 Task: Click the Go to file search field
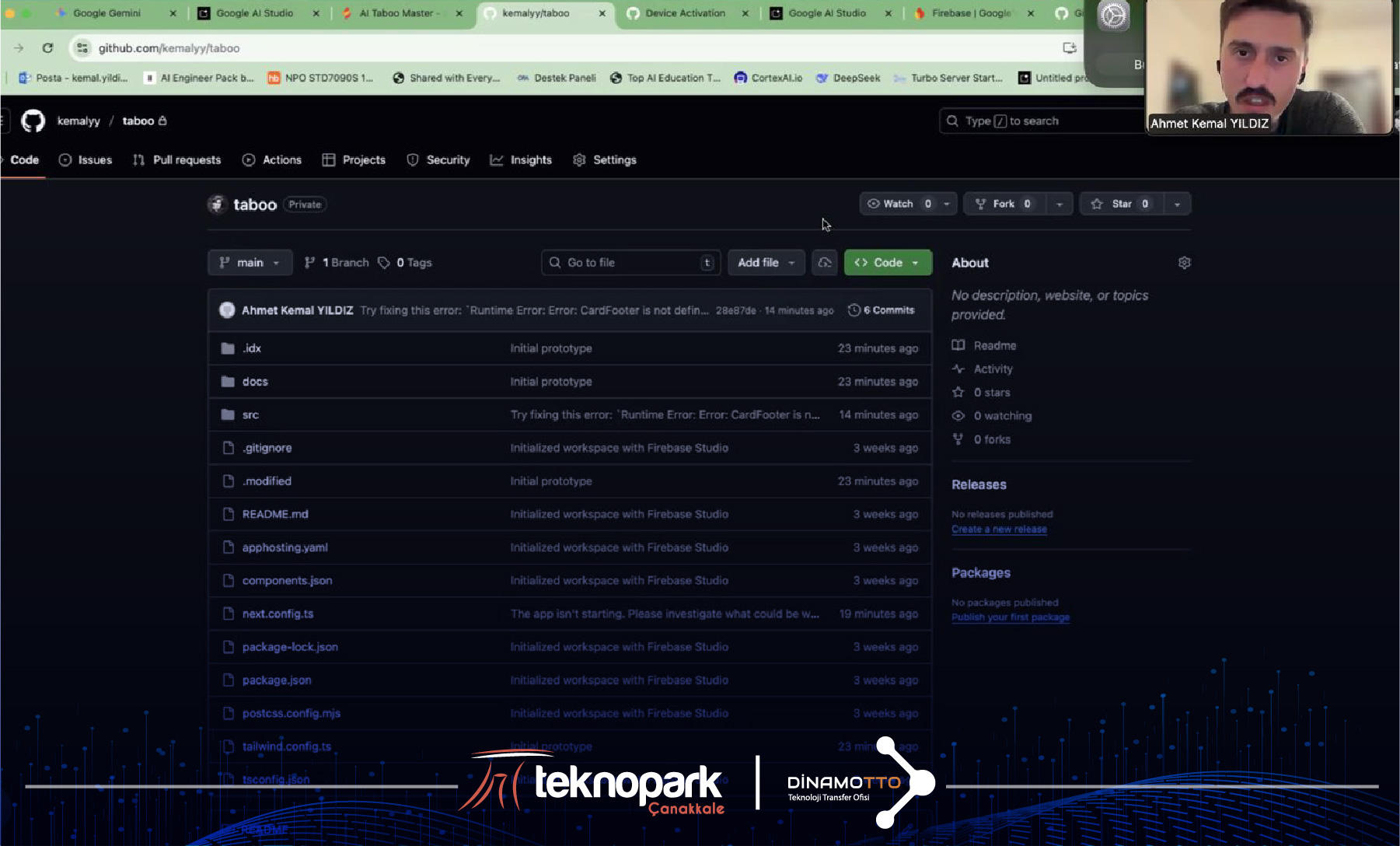click(x=630, y=263)
